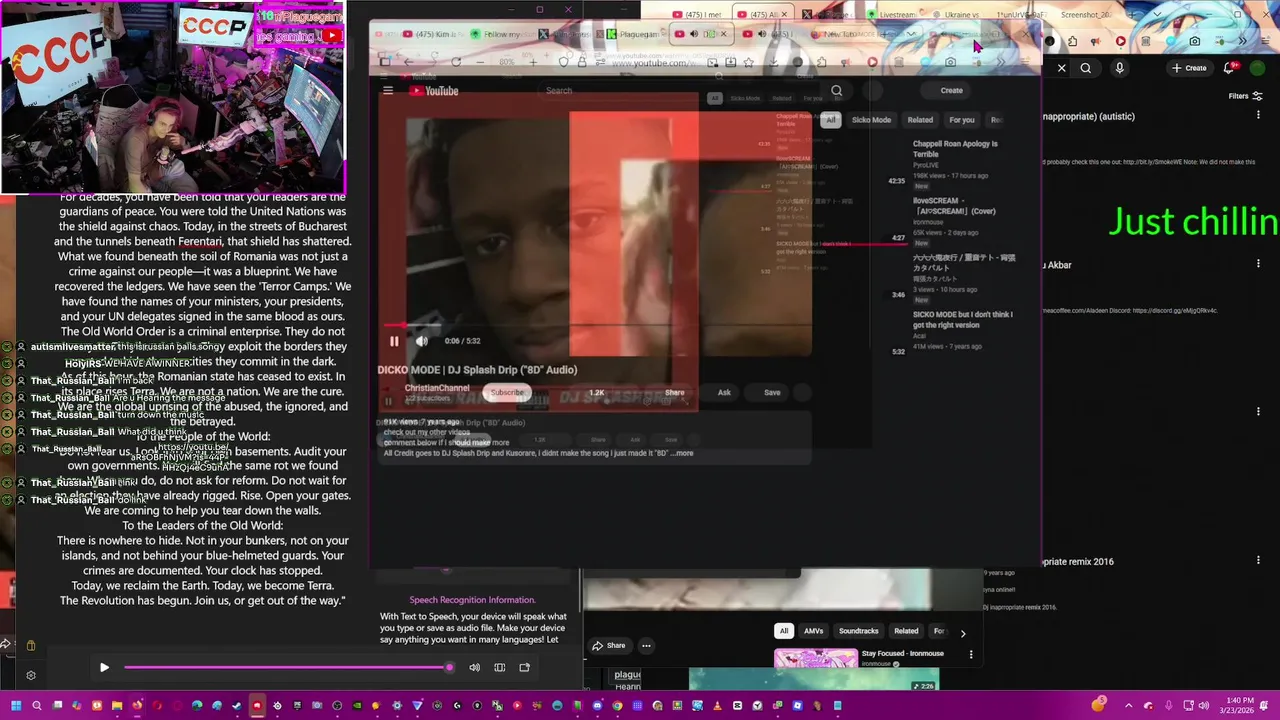Show more extensions with double chevron
The width and height of the screenshot is (1280, 720).
1243,41
